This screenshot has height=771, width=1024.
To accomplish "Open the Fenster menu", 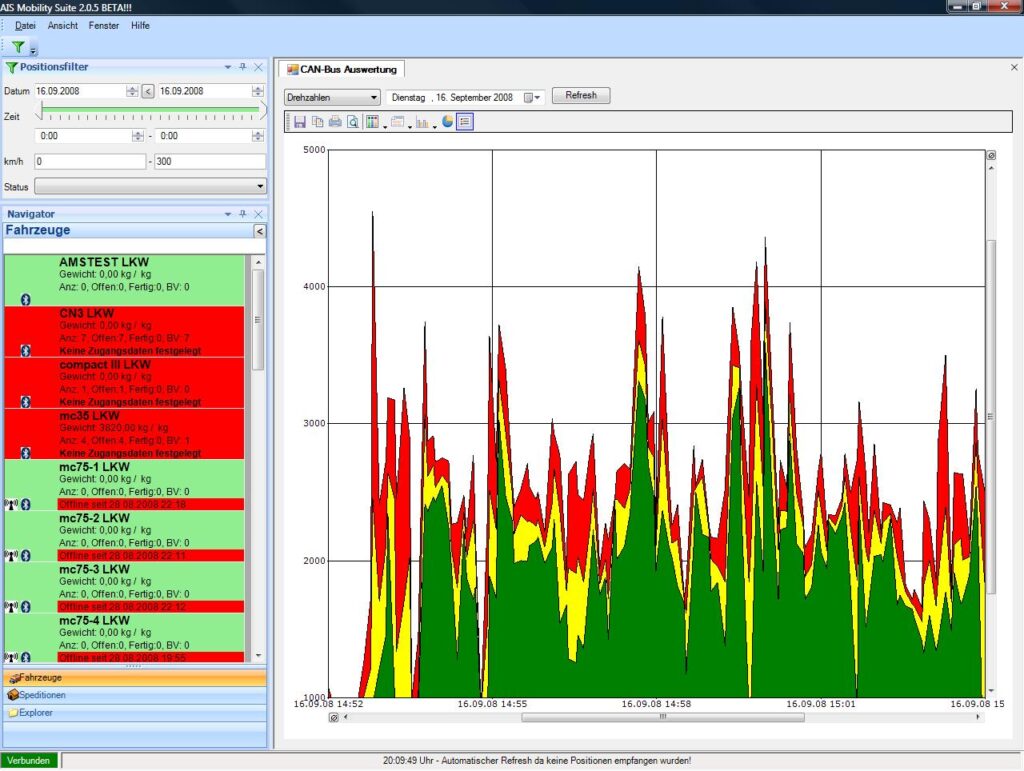I will [104, 25].
